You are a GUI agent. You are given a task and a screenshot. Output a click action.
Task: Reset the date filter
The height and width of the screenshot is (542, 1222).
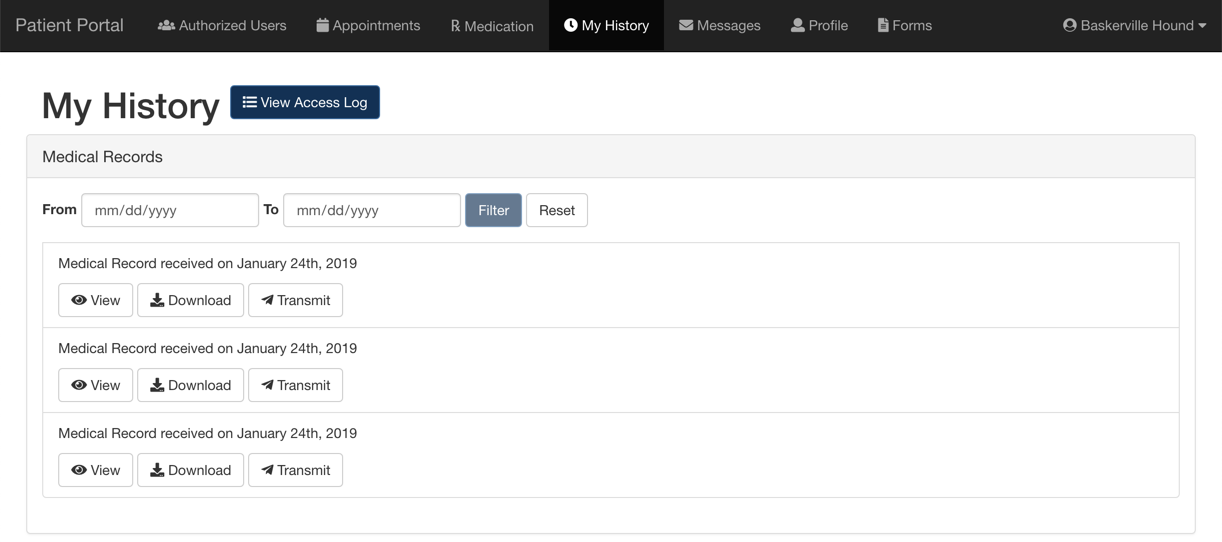point(557,210)
